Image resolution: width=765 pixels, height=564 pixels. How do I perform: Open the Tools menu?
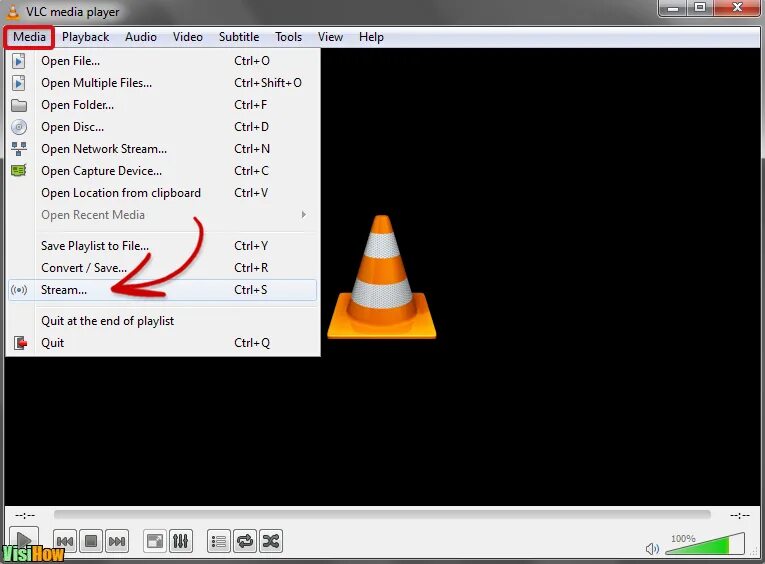(288, 37)
